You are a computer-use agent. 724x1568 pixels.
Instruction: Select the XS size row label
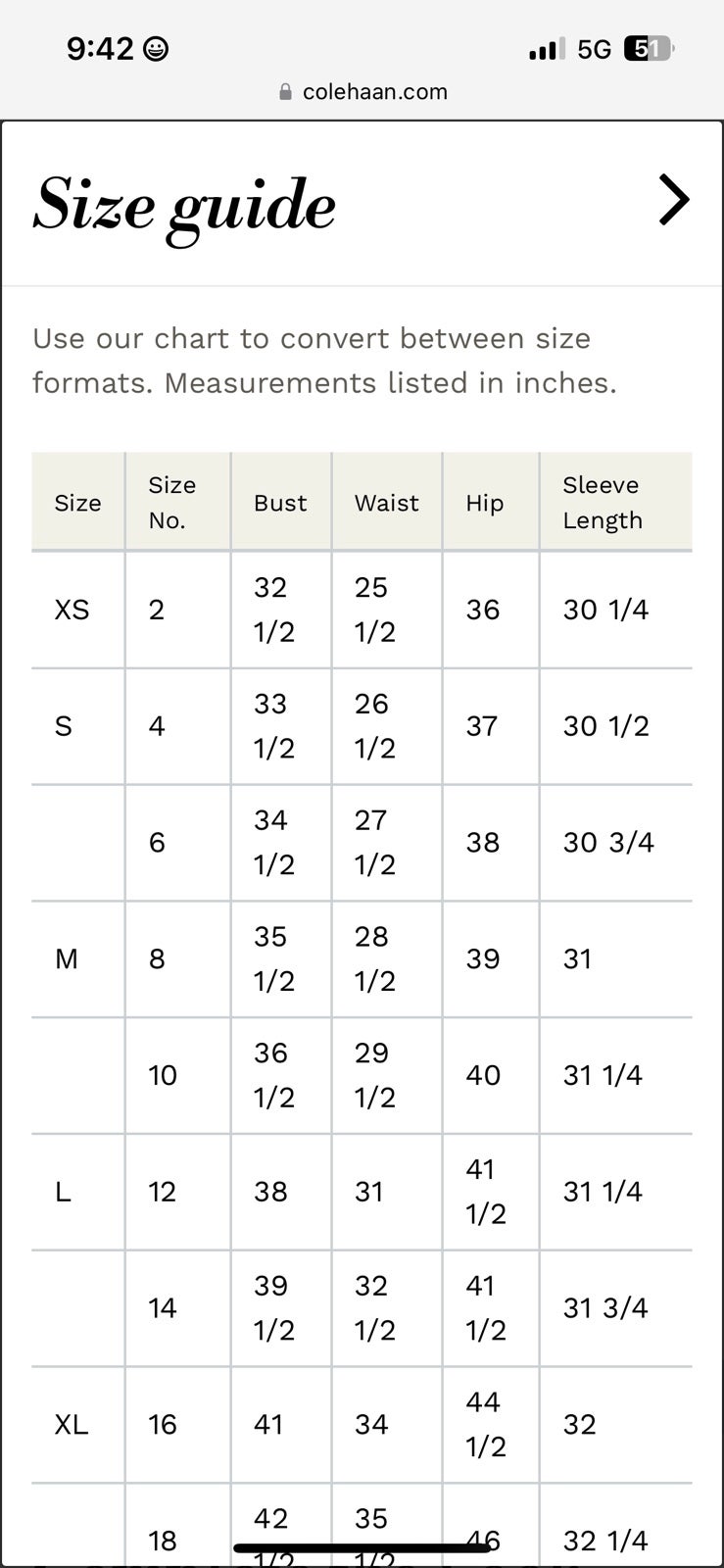point(72,611)
